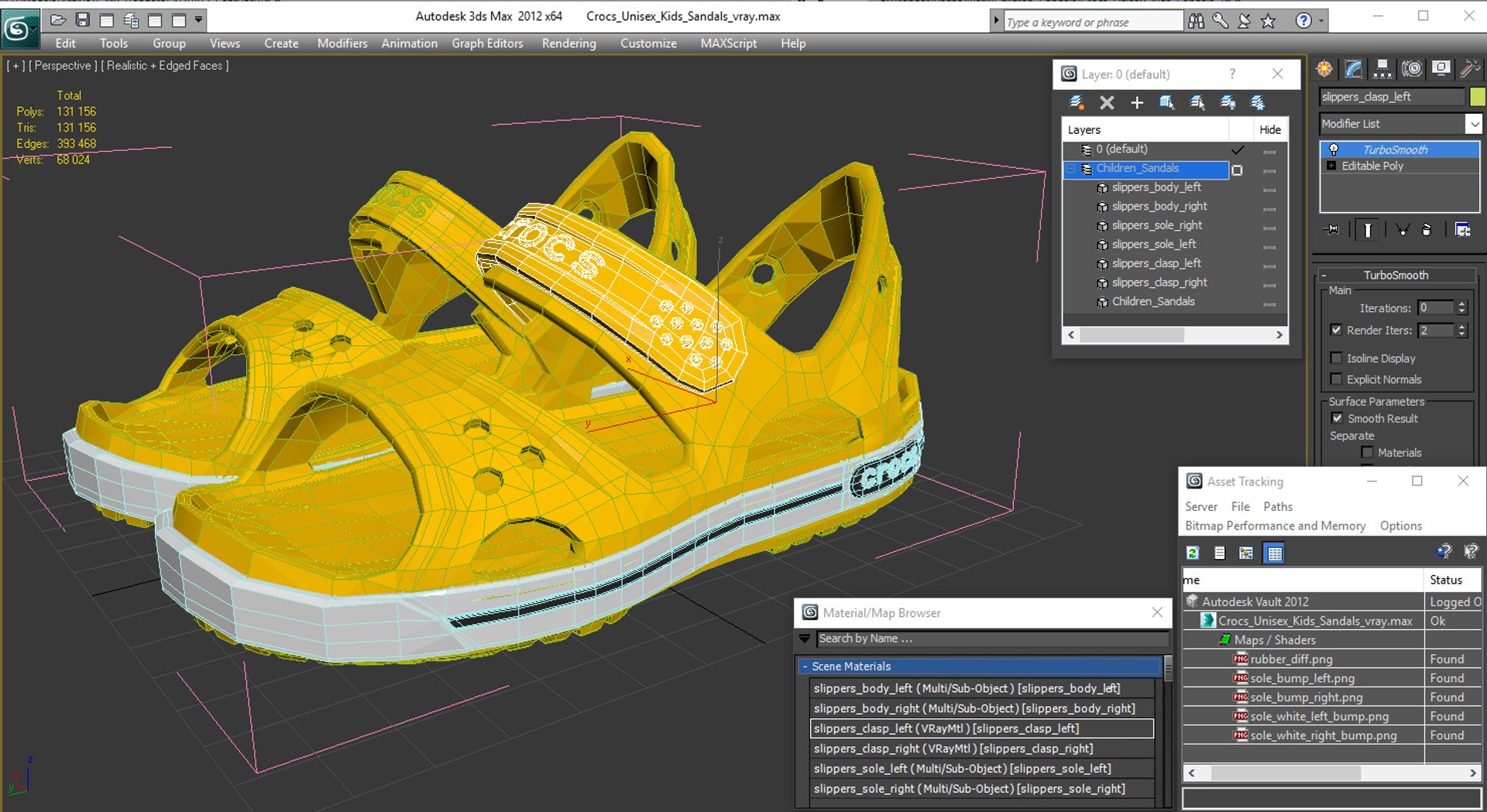Open the Modify command panel tab
1487x812 pixels.
(x=1353, y=70)
